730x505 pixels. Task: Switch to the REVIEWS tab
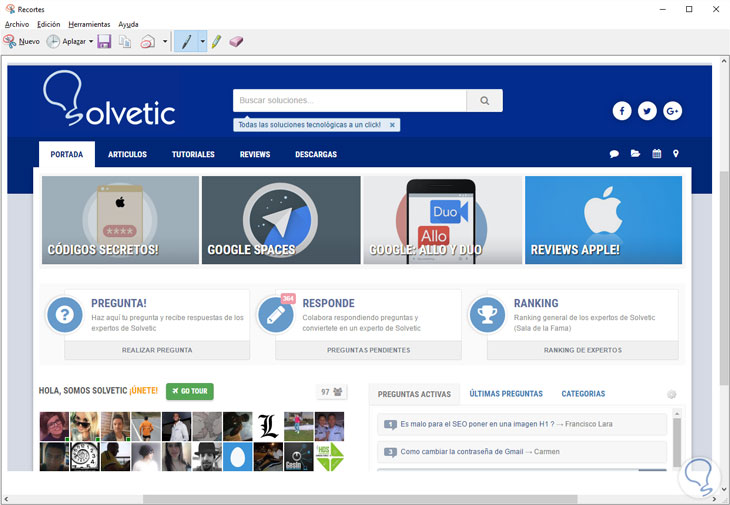point(255,154)
